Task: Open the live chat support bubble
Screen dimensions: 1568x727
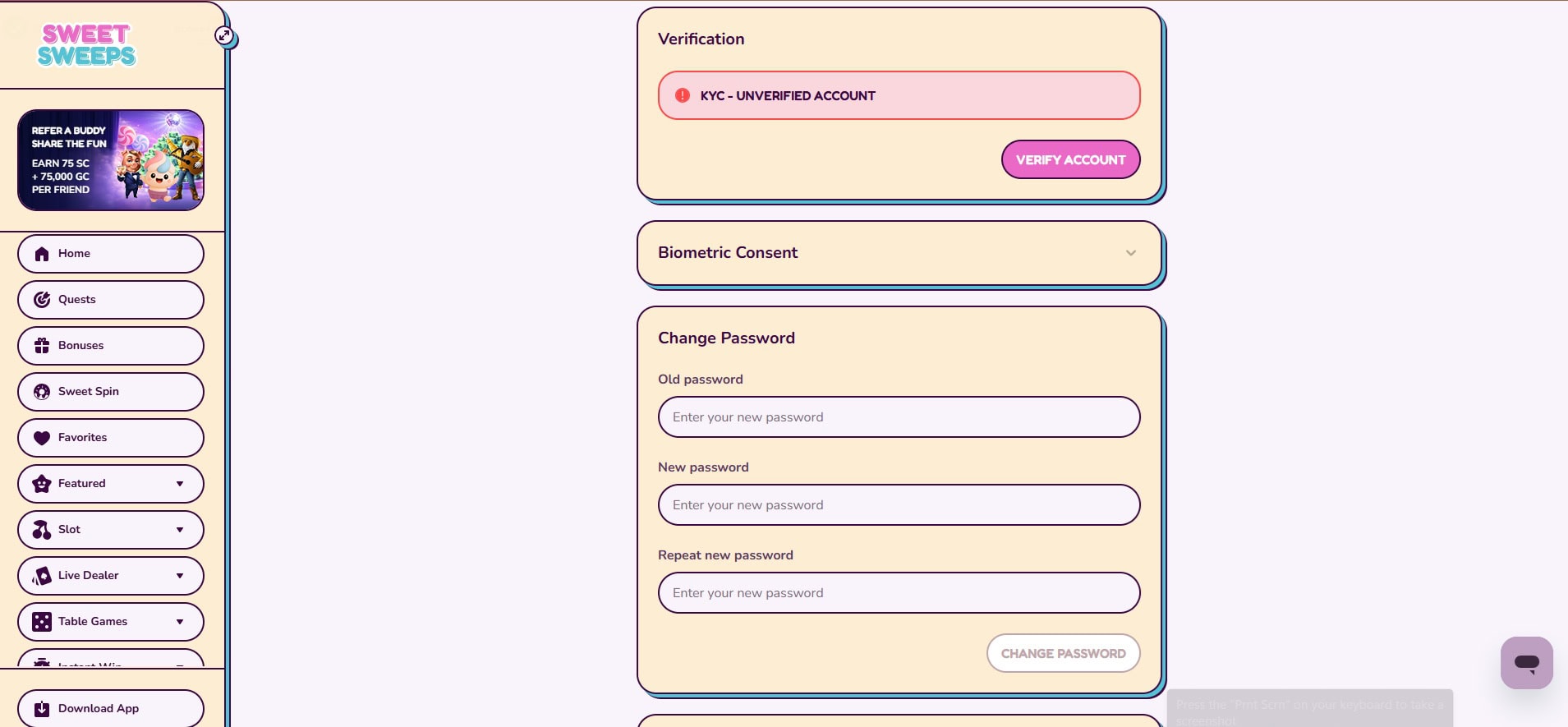Action: [1526, 662]
